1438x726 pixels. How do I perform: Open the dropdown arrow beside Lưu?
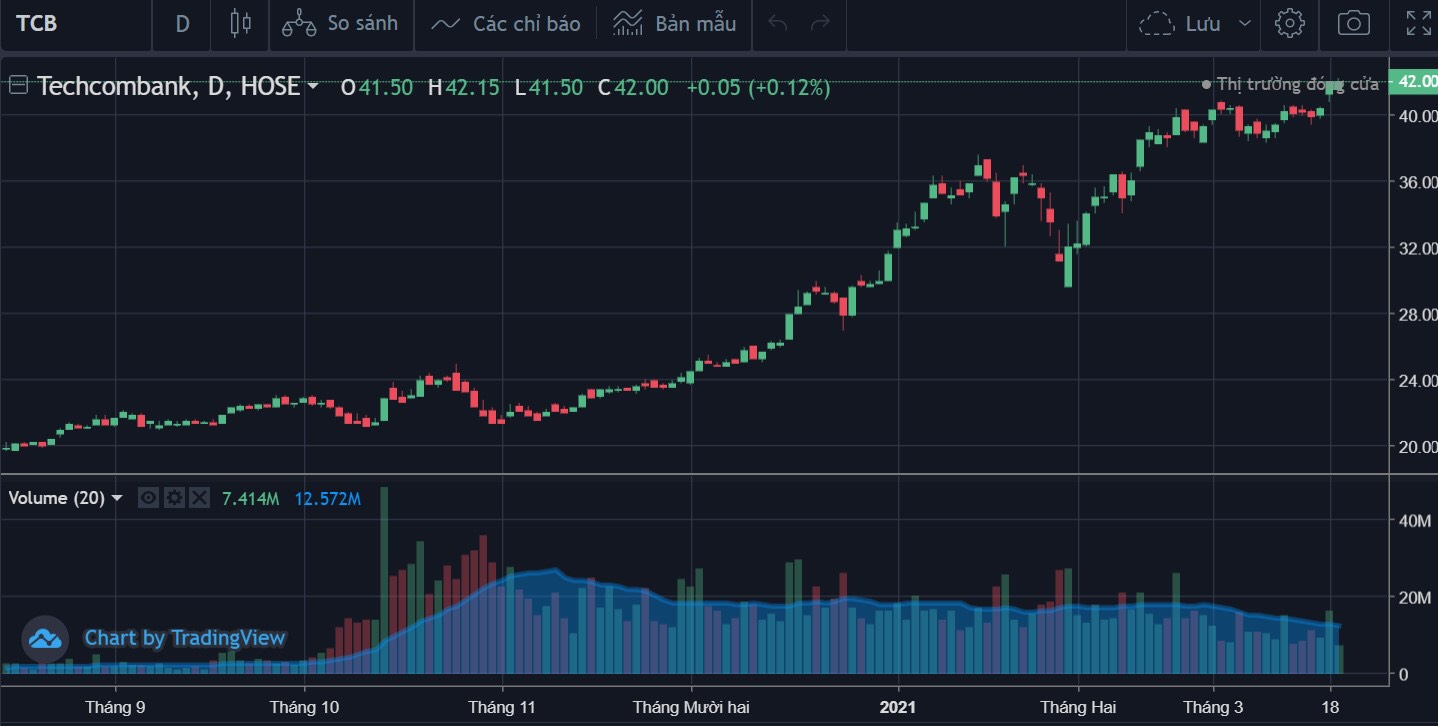tap(1244, 23)
